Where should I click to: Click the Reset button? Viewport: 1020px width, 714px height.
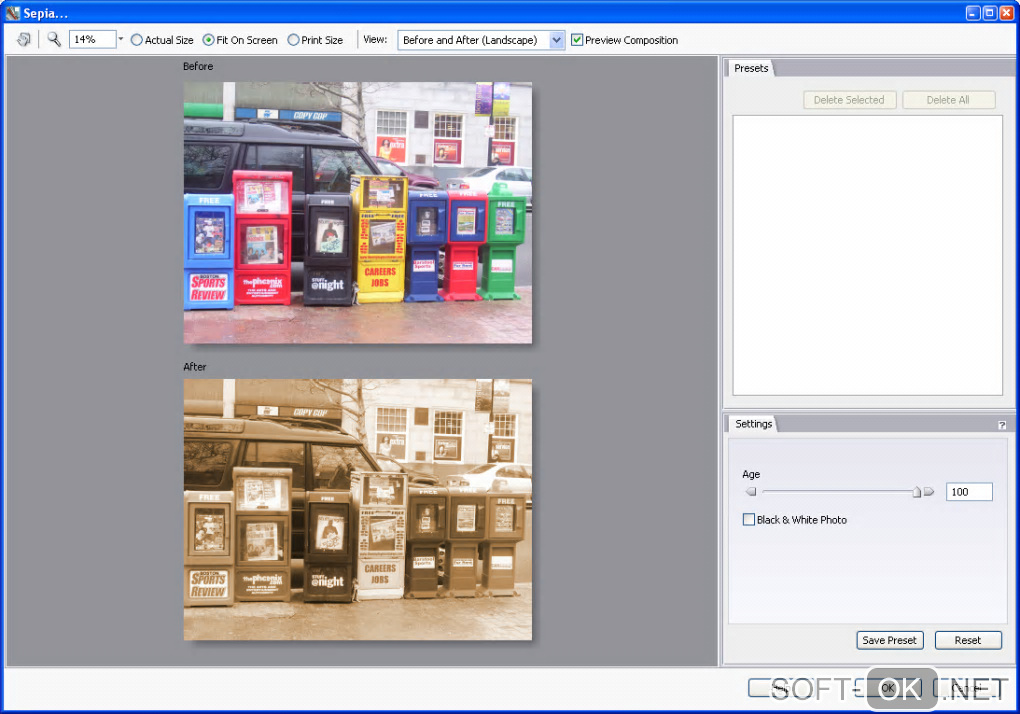(967, 641)
